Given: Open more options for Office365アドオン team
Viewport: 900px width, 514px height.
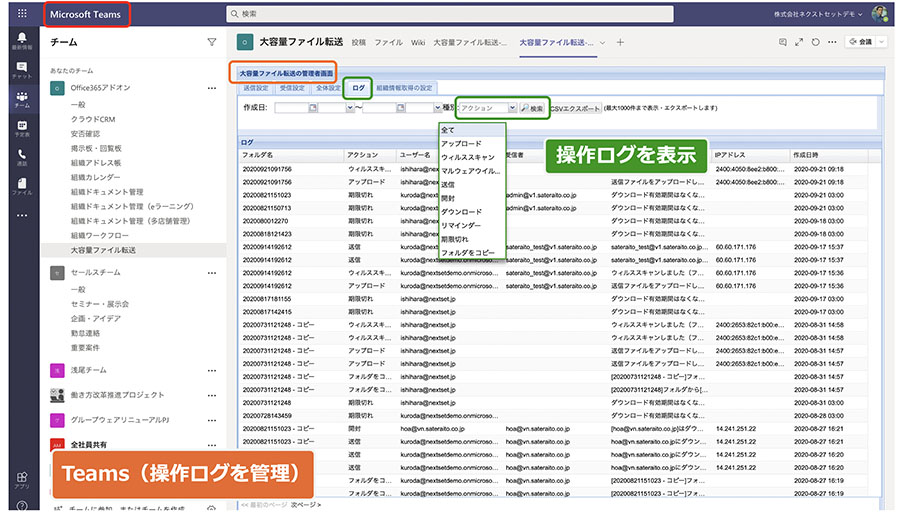Looking at the screenshot, I should click(212, 88).
